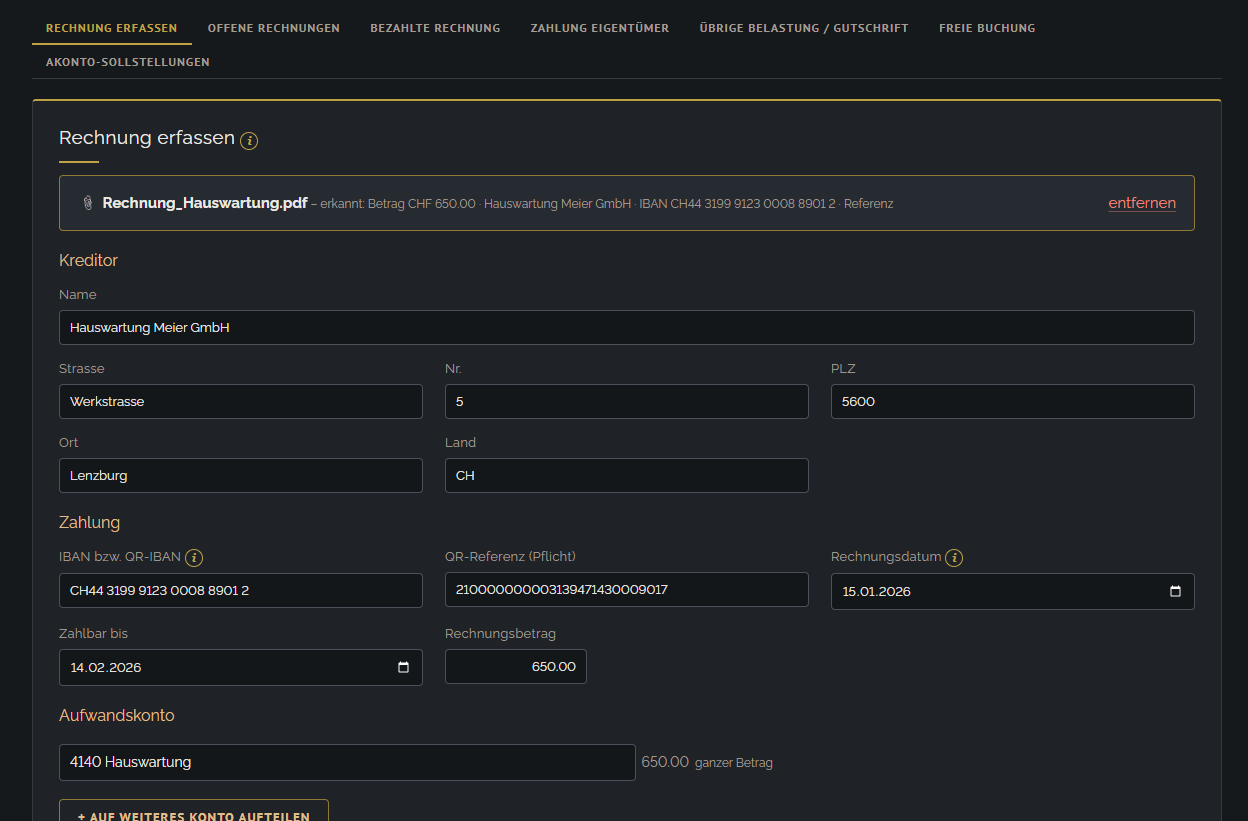The image size is (1248, 821).
Task: Click the Auf weiteres Konto aufteilen button
Action: tap(194, 811)
